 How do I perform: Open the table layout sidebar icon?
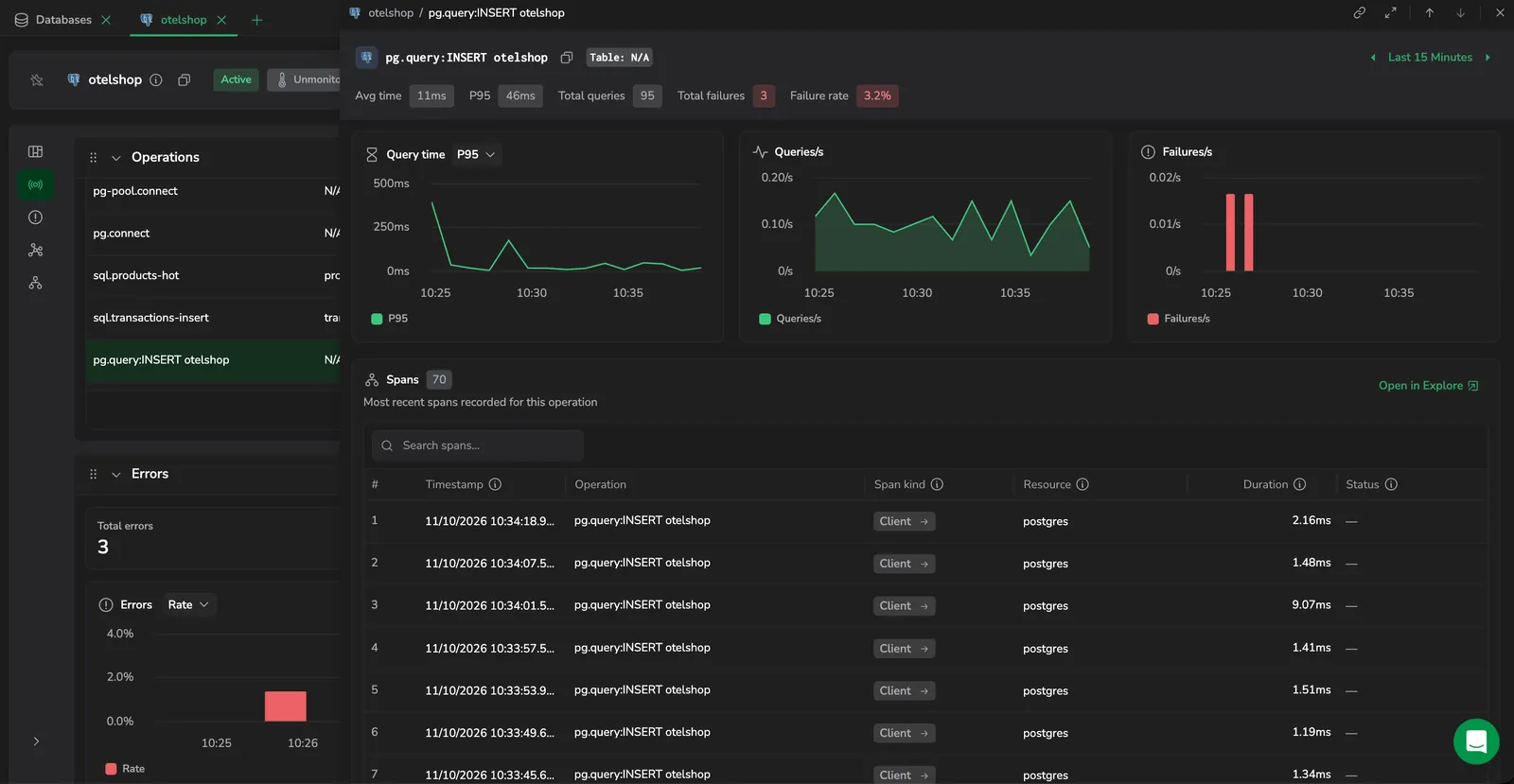point(35,151)
